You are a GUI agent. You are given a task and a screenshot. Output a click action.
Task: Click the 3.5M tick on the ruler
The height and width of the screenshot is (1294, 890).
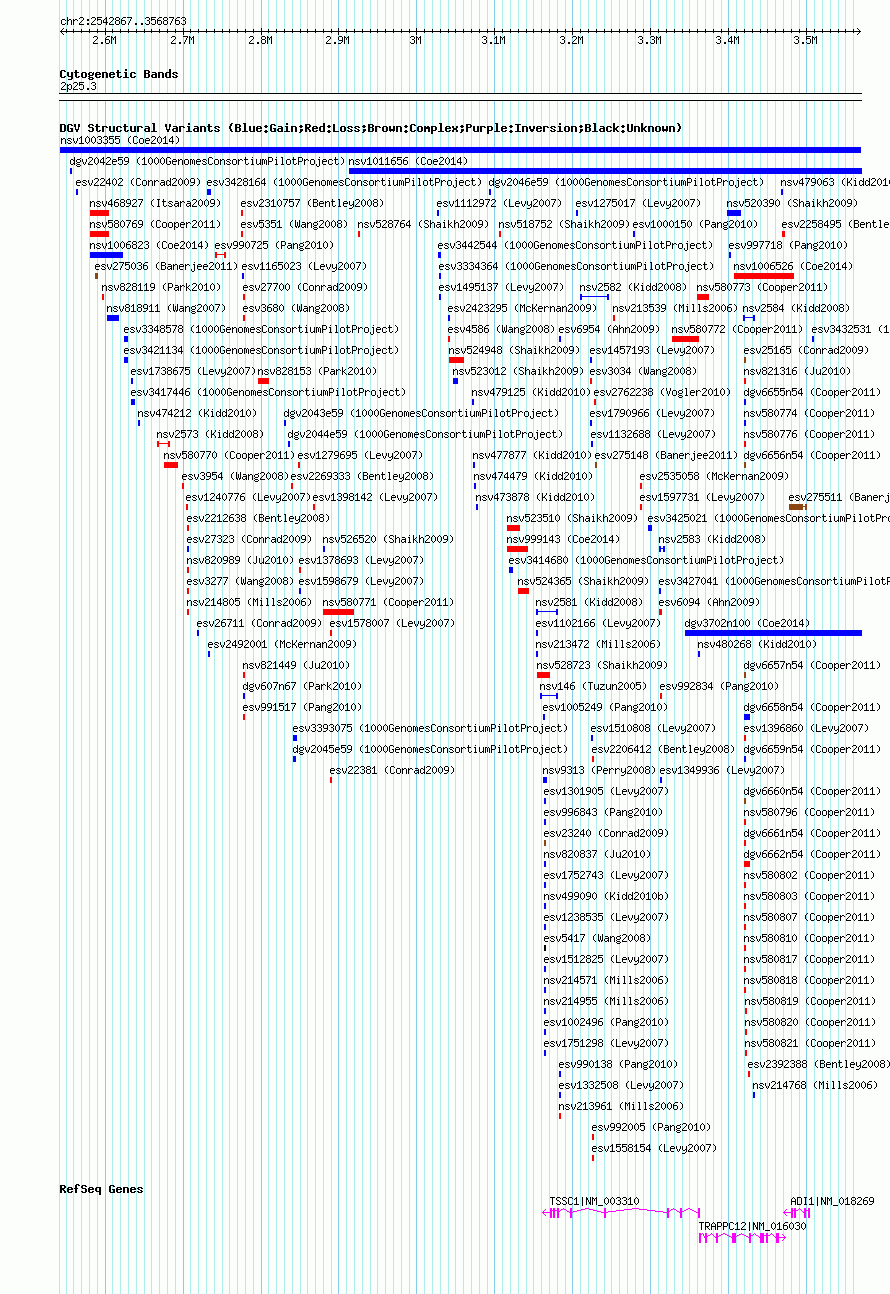pos(805,40)
